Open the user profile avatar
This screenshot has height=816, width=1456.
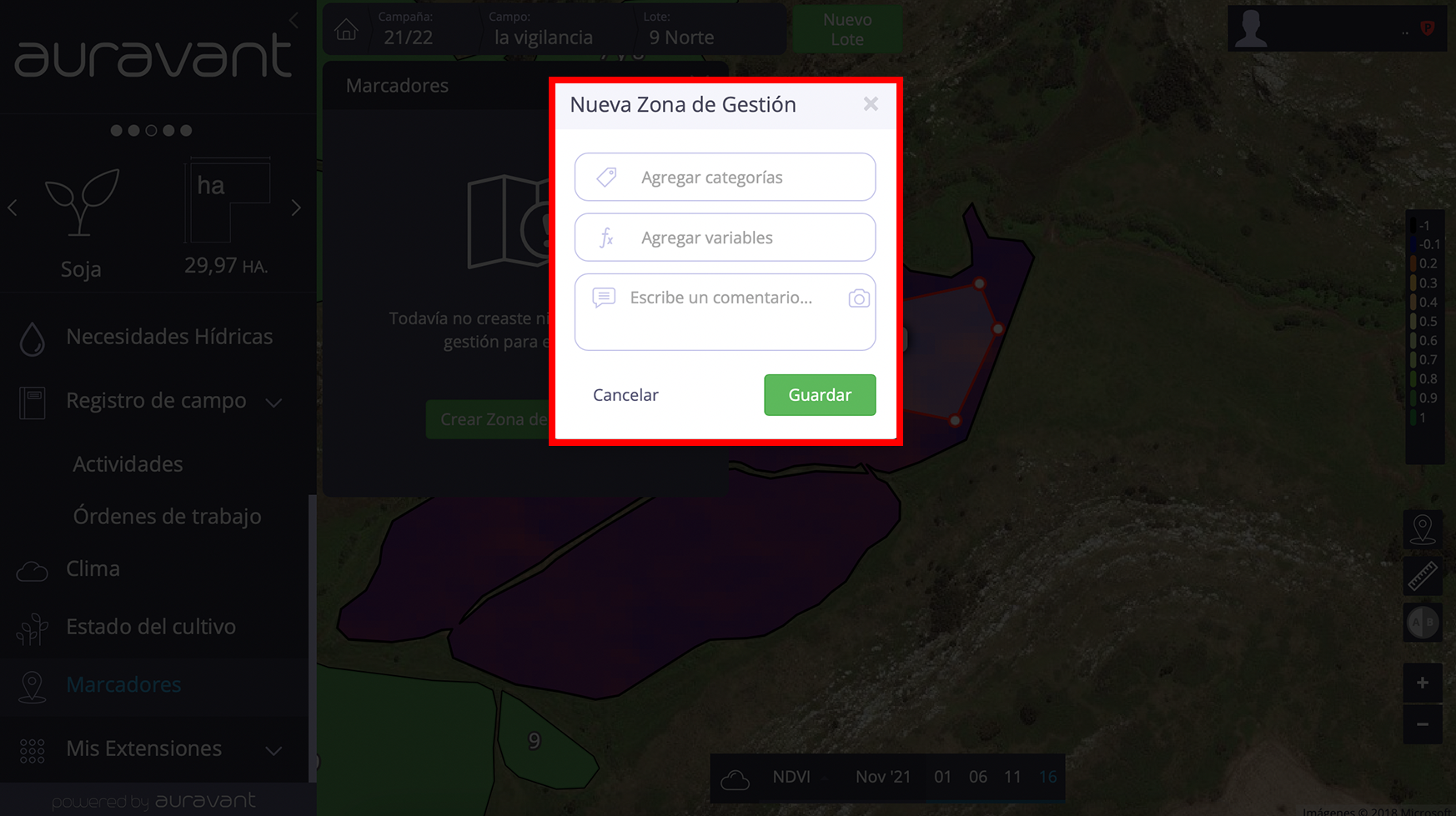coord(1251,29)
